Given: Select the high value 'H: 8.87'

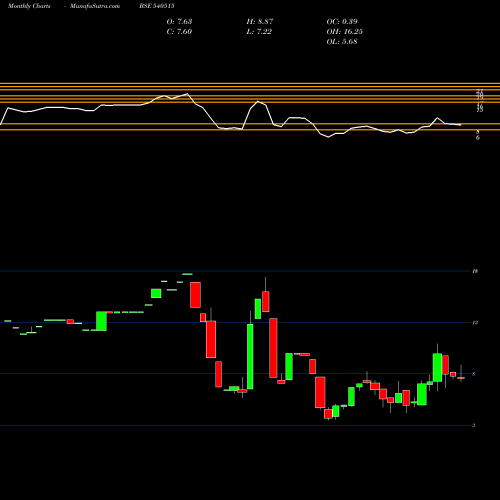Looking at the screenshot, I should (x=260, y=22).
